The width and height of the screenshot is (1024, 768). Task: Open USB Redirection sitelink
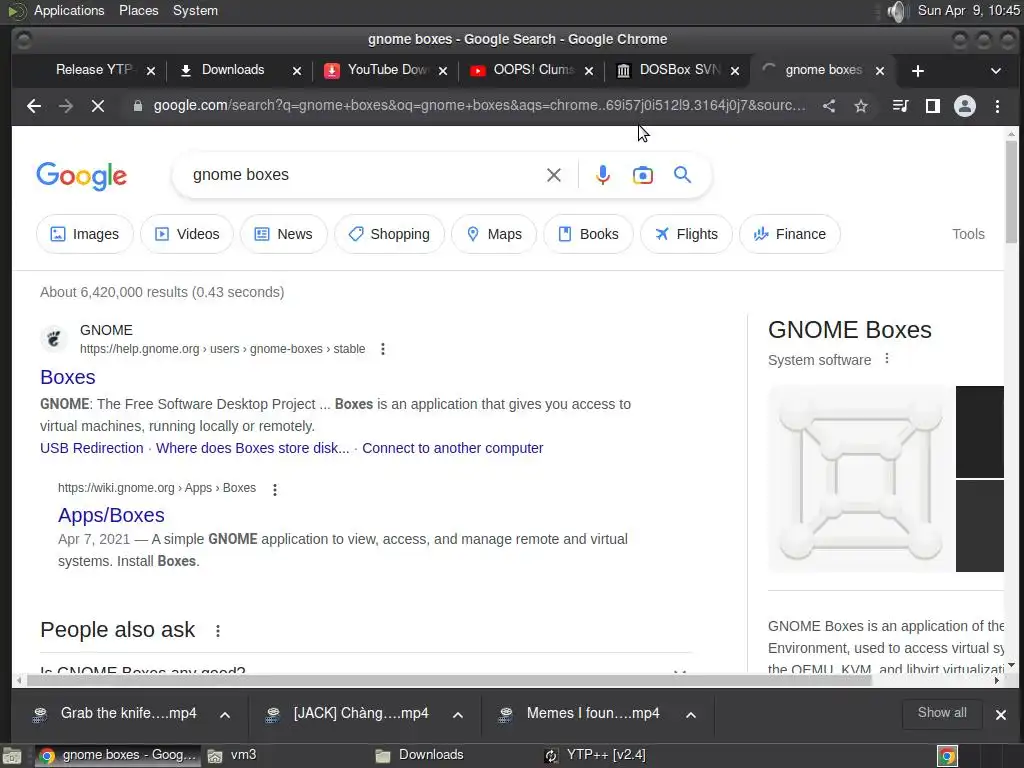point(91,448)
